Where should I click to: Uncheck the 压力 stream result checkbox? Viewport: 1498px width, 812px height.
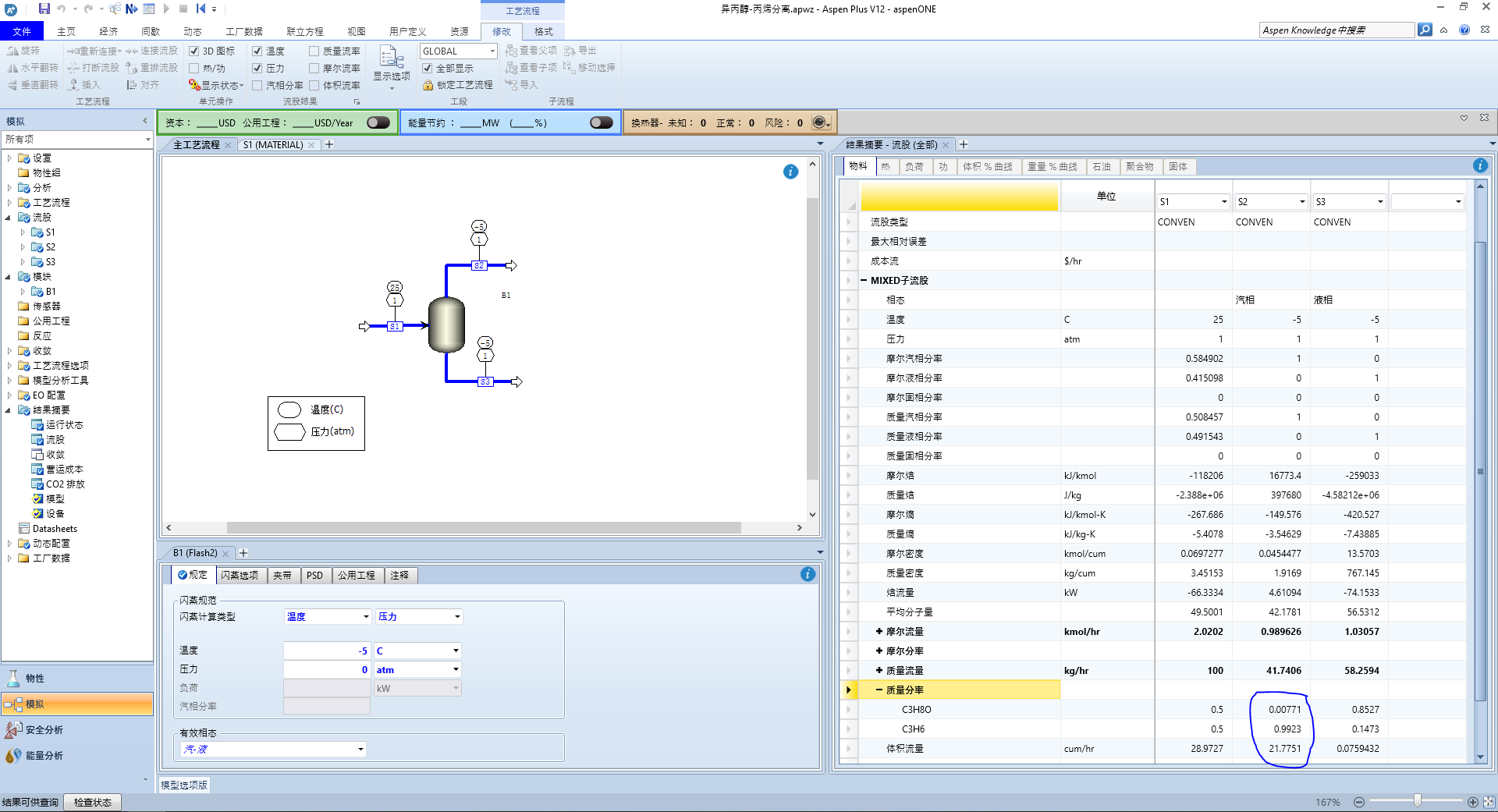click(x=257, y=68)
